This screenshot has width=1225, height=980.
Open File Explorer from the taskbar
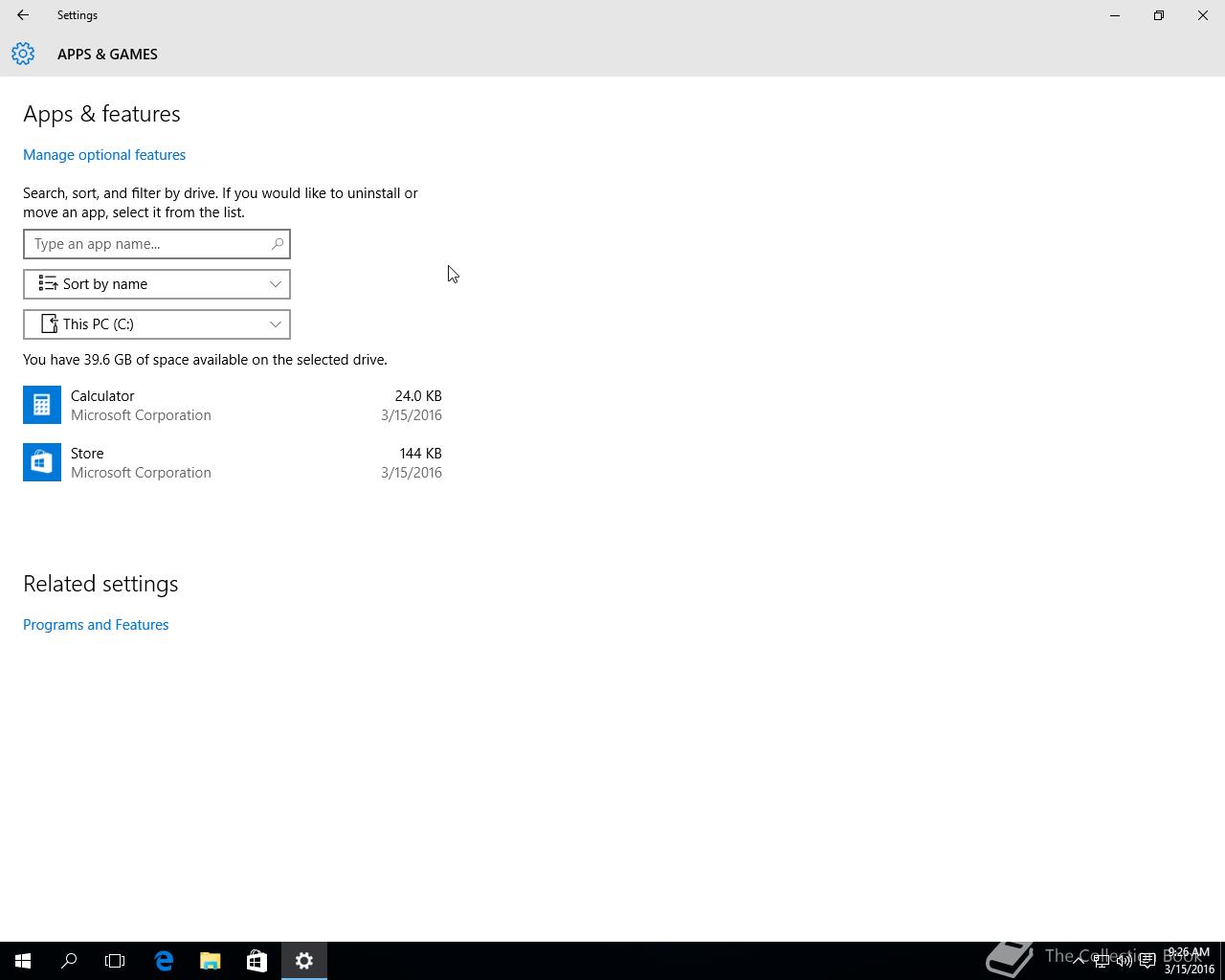(x=210, y=961)
